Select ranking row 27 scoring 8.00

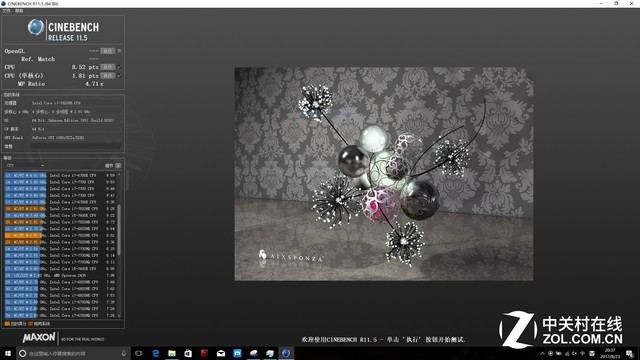pyautogui.click(x=60, y=269)
